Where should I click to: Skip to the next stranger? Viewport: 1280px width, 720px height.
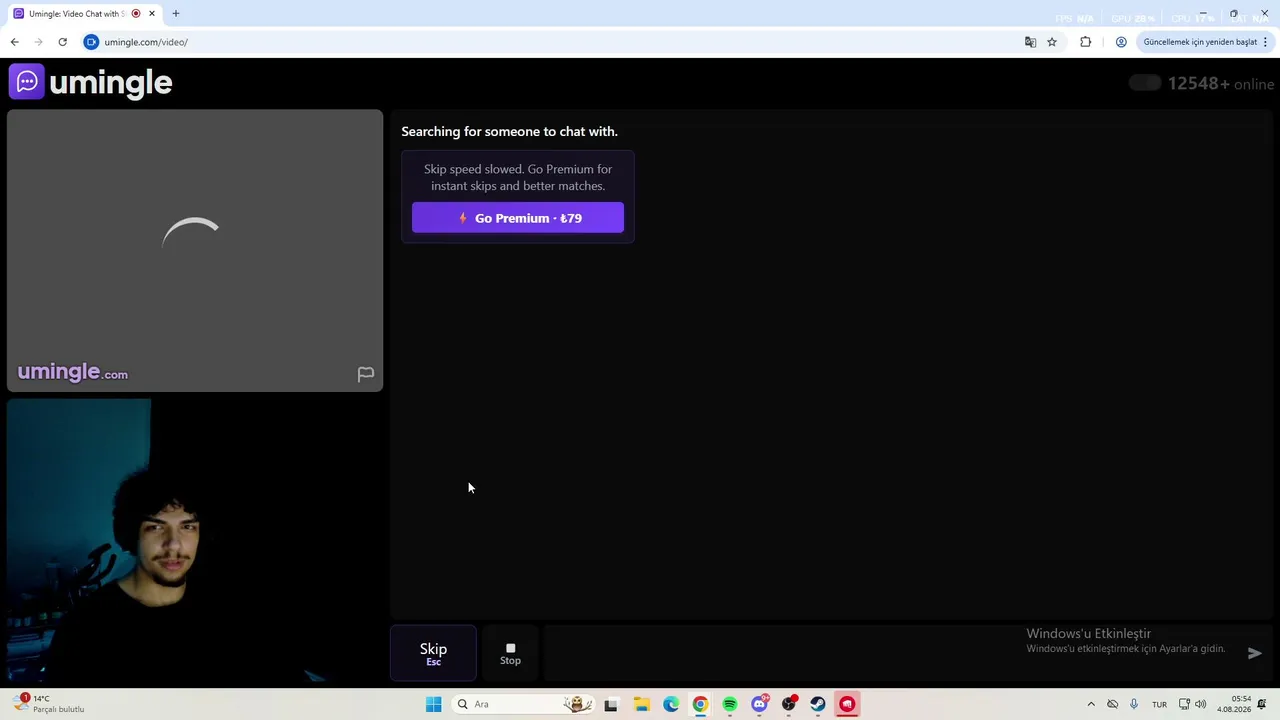[x=433, y=654]
